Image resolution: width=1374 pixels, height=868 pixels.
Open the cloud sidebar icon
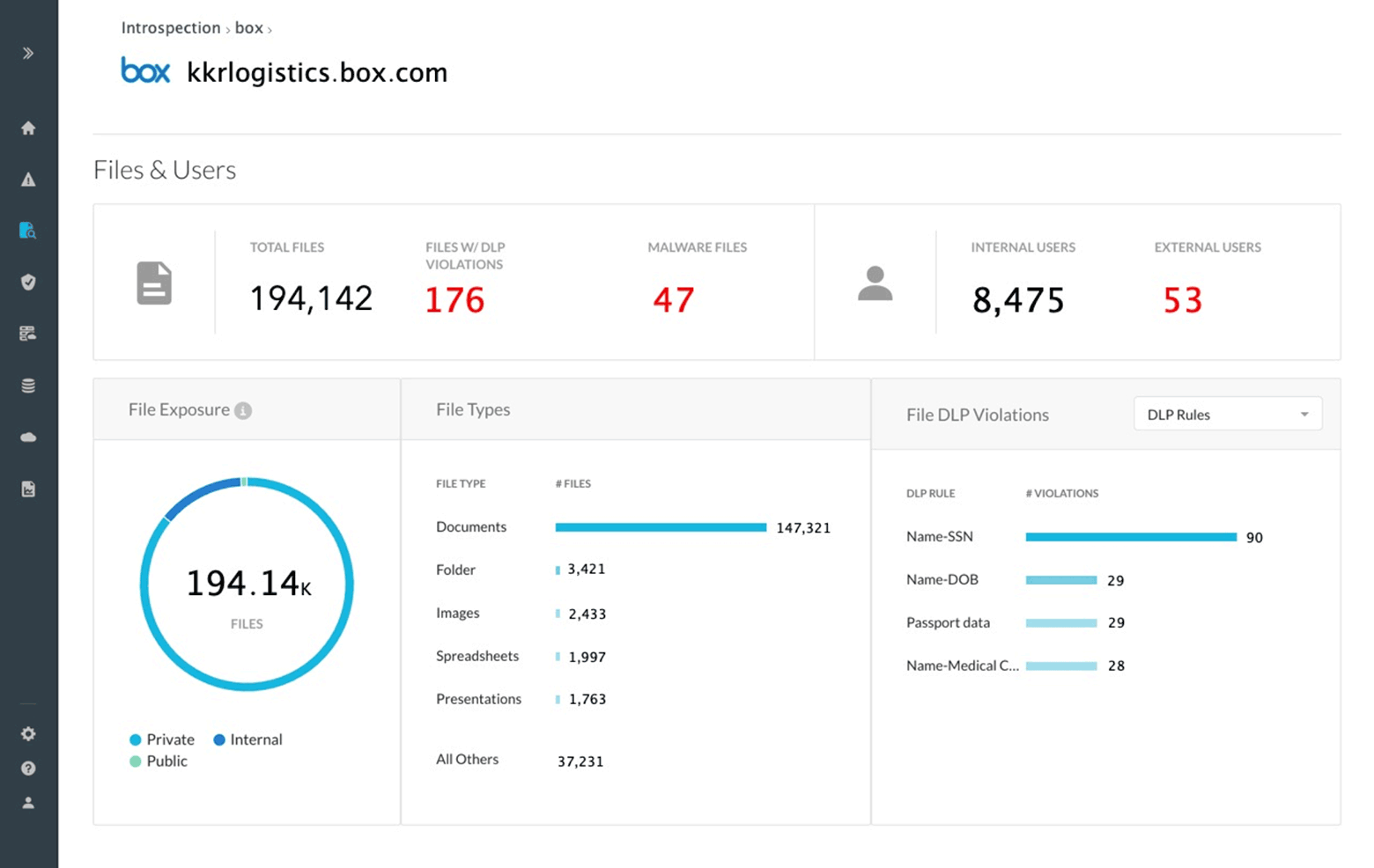(x=28, y=437)
